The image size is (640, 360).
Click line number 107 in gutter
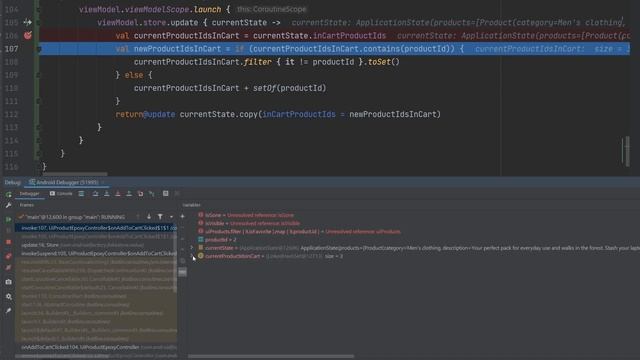tap(11, 49)
